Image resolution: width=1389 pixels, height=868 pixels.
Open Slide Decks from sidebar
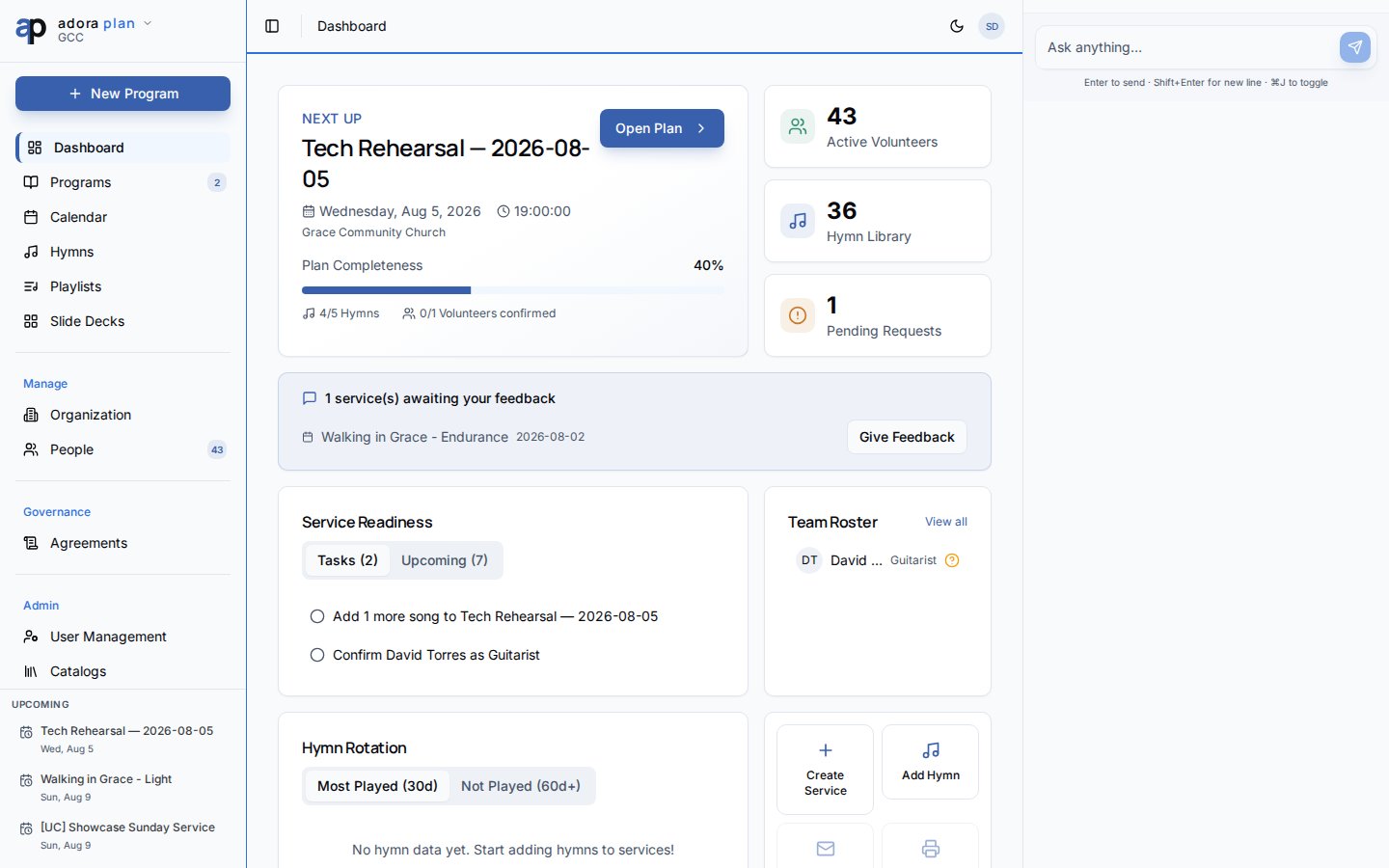point(123,321)
